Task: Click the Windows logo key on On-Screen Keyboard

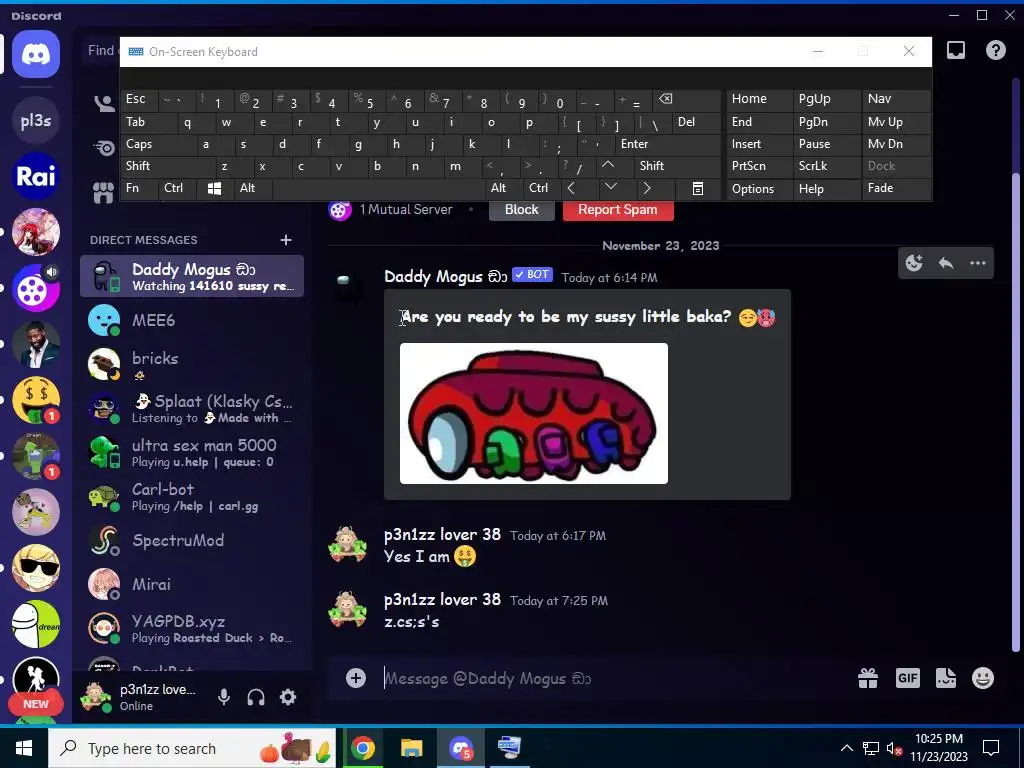Action: pyautogui.click(x=214, y=188)
